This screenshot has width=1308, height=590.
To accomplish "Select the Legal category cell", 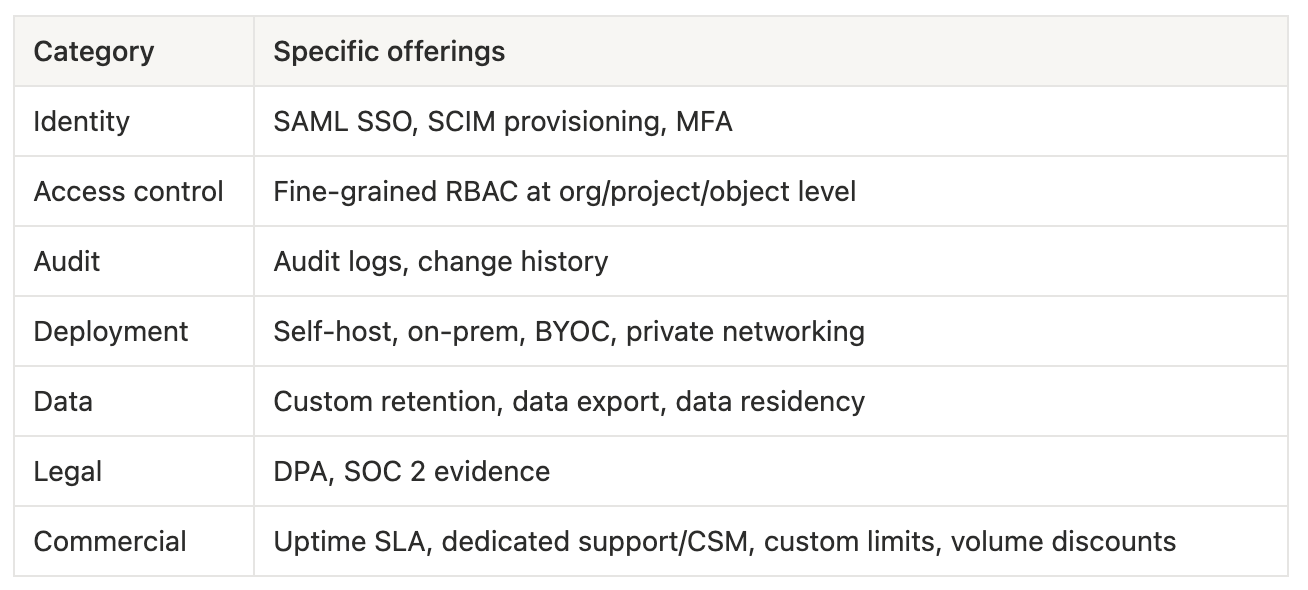I will 134,471.
